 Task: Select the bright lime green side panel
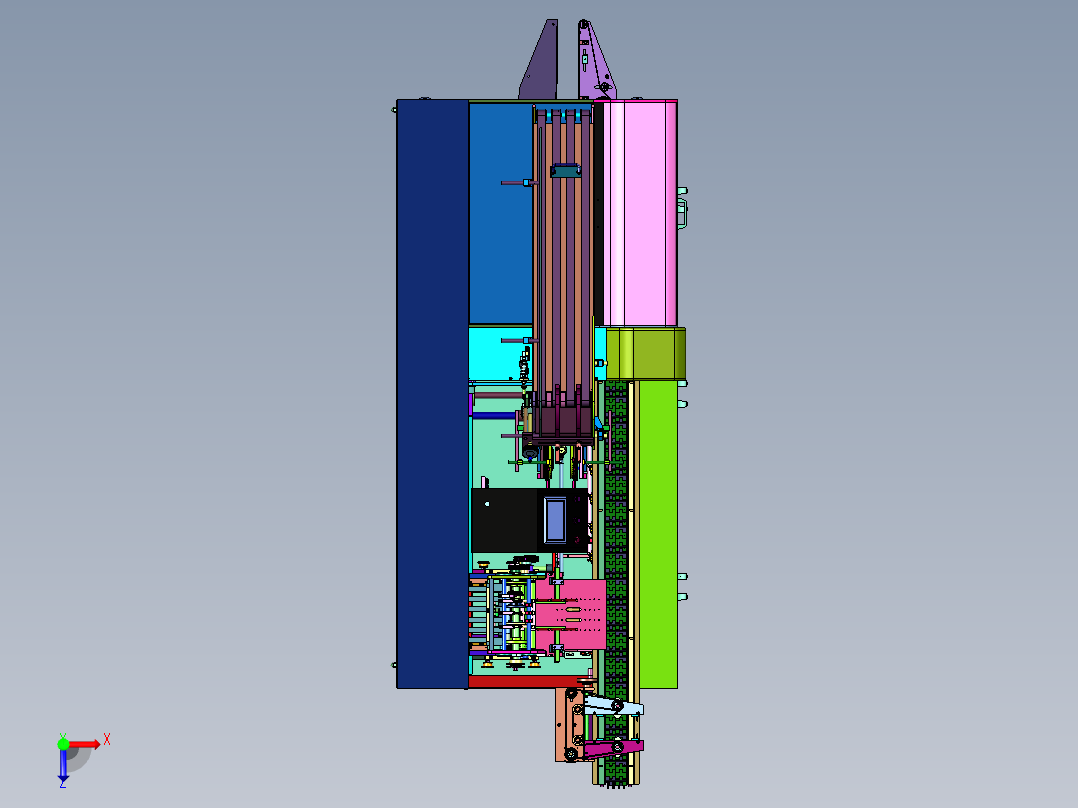pyautogui.click(x=658, y=534)
